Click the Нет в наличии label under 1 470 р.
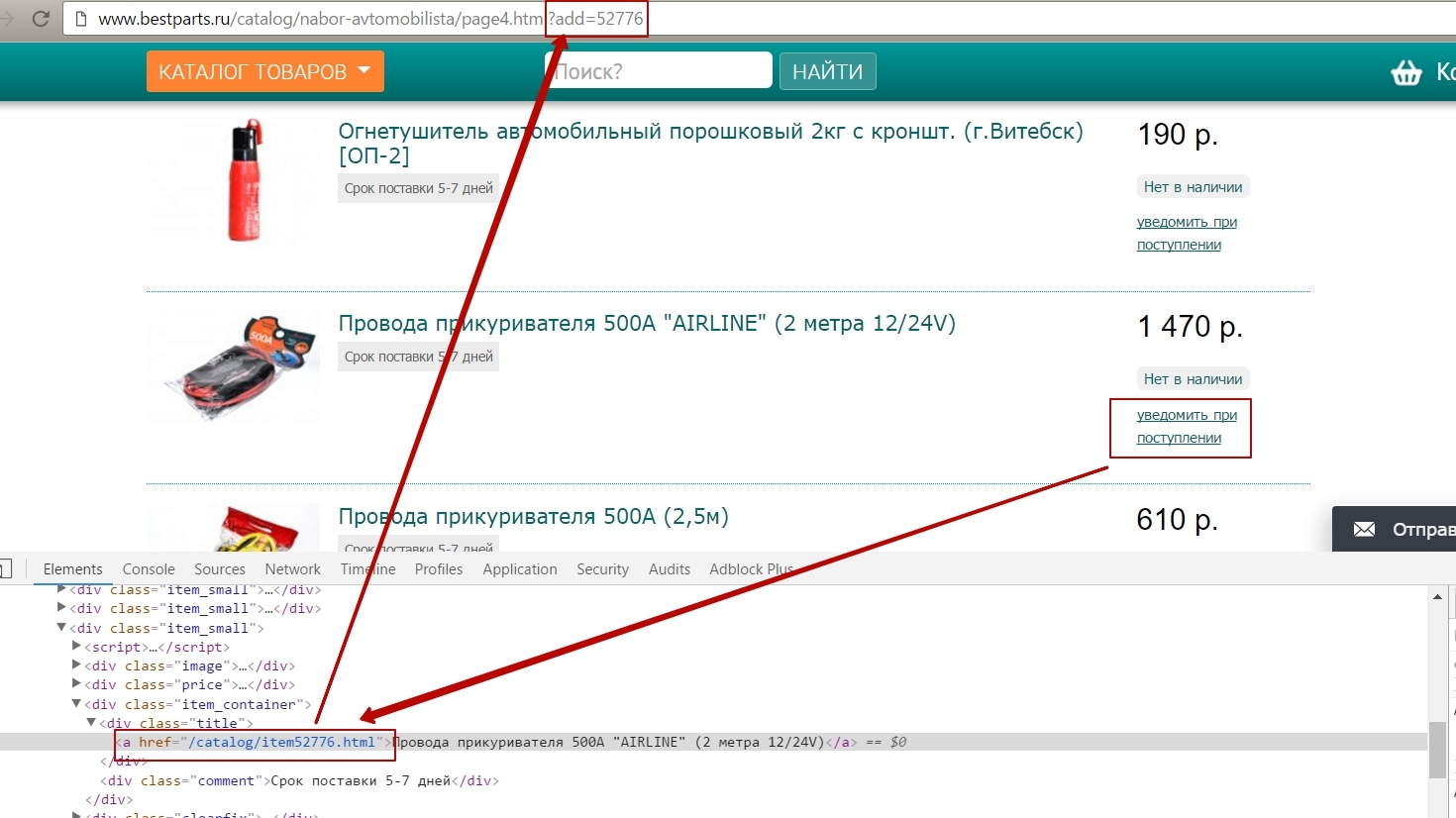This screenshot has height=818, width=1456. point(1193,379)
